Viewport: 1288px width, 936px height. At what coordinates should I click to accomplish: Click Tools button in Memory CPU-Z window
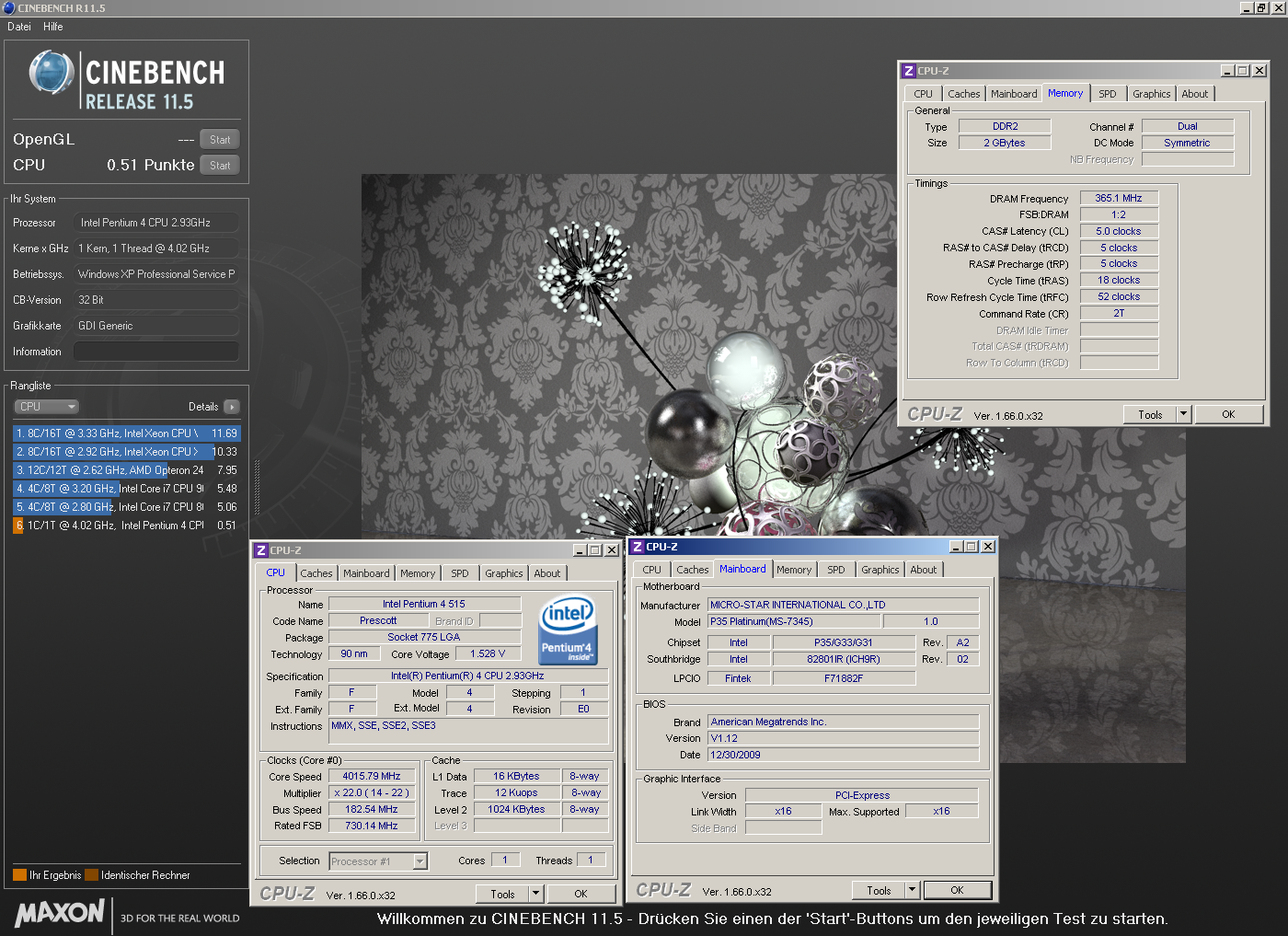tap(1150, 415)
